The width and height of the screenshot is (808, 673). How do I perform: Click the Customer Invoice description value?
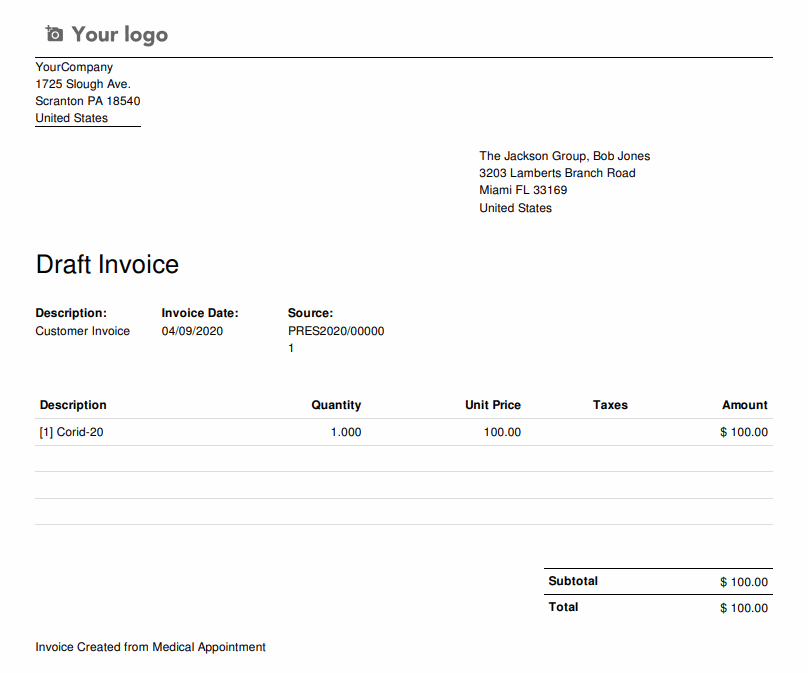(82, 331)
